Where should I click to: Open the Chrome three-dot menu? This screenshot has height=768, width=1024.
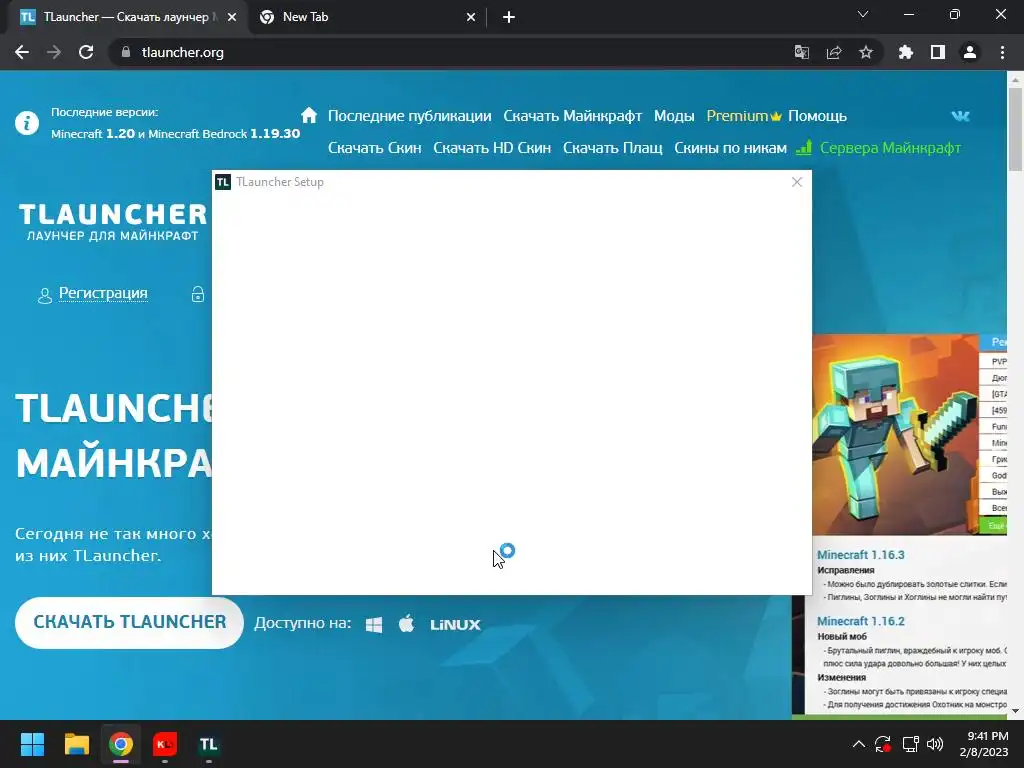pyautogui.click(x=1002, y=52)
